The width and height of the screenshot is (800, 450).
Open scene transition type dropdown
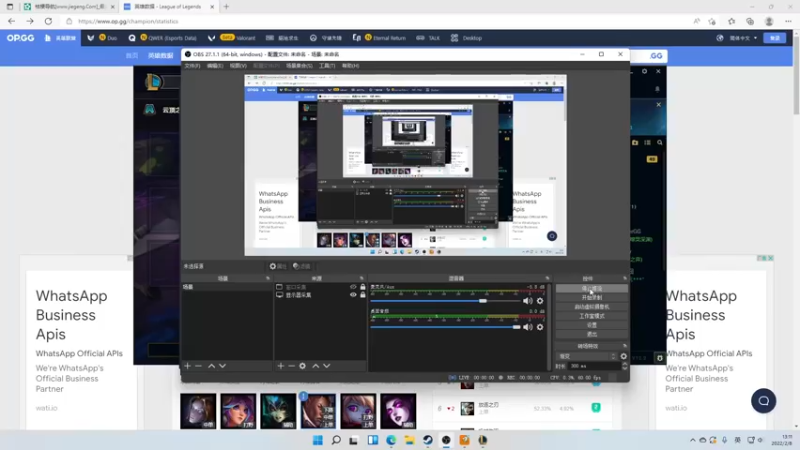[x=587, y=356]
